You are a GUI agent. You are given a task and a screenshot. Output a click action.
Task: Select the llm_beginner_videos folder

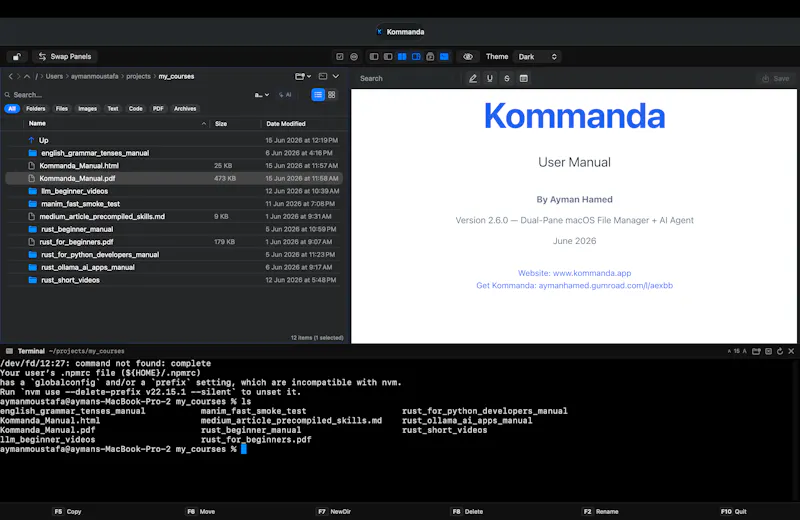[173, 191]
